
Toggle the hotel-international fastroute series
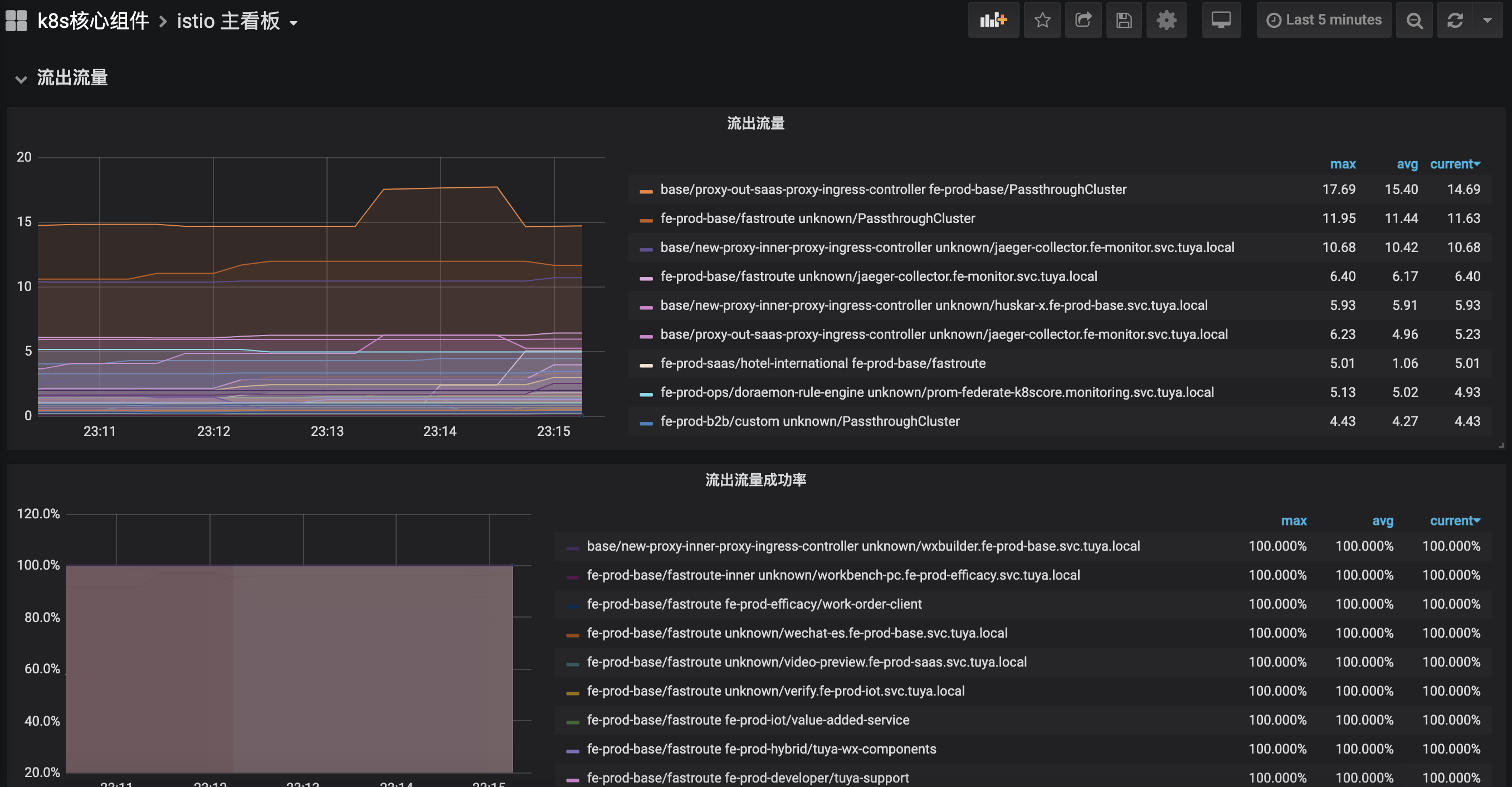coord(822,363)
